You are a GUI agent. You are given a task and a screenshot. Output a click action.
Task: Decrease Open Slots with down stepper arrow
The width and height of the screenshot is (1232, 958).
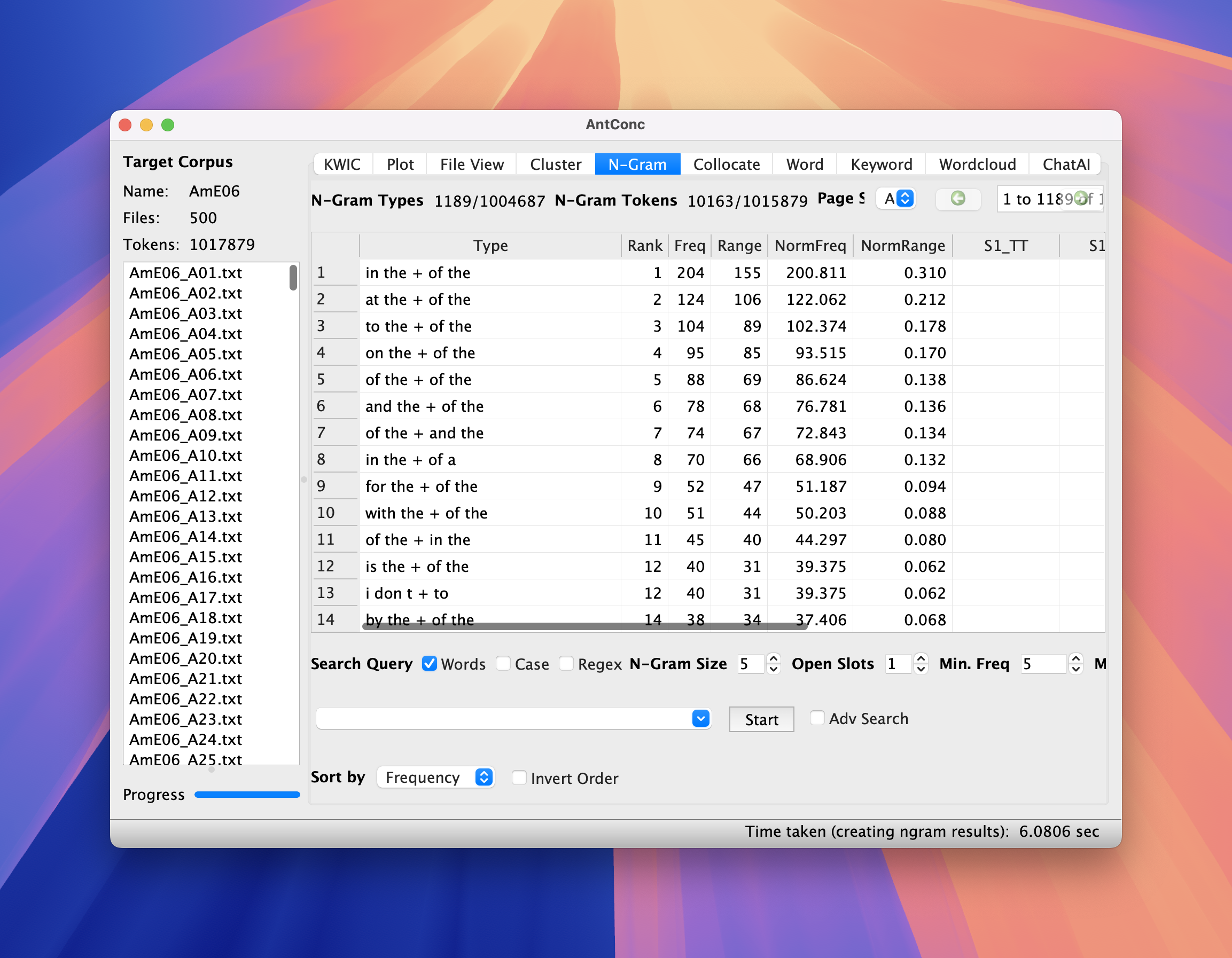tap(921, 669)
